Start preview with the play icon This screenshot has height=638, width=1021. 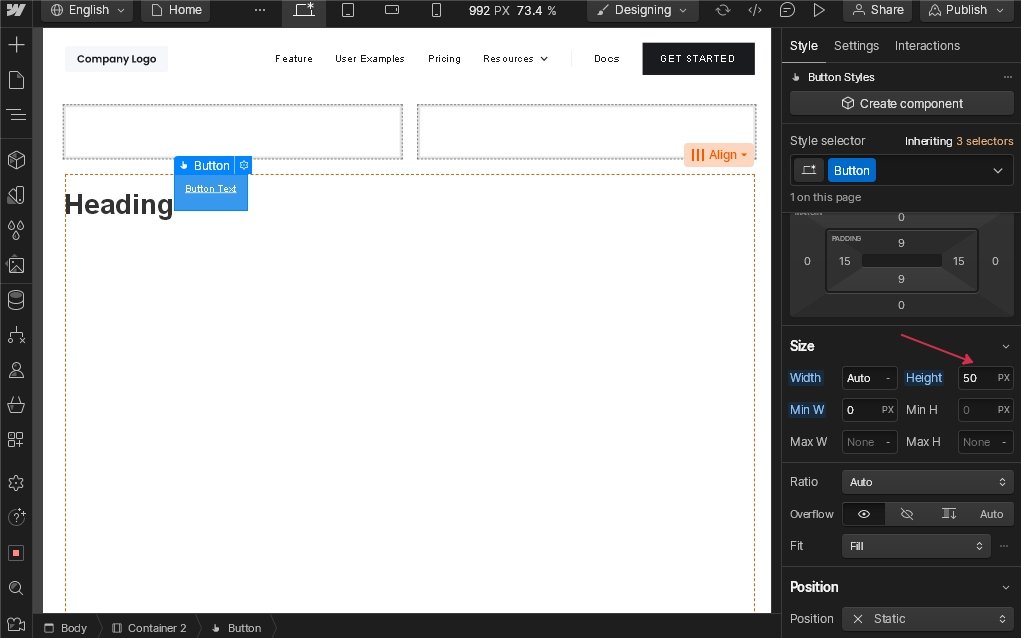click(819, 10)
